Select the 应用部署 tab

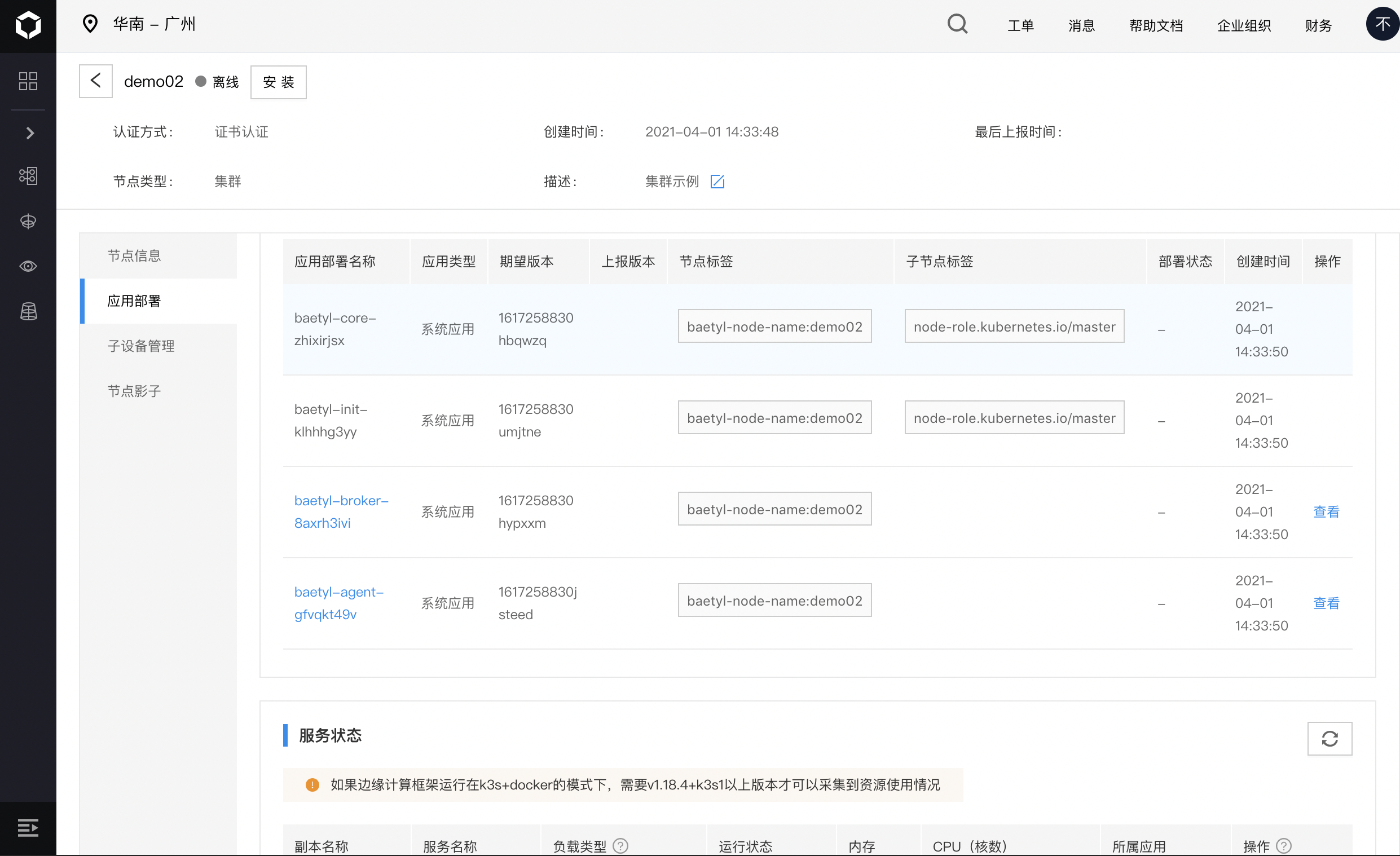159,301
